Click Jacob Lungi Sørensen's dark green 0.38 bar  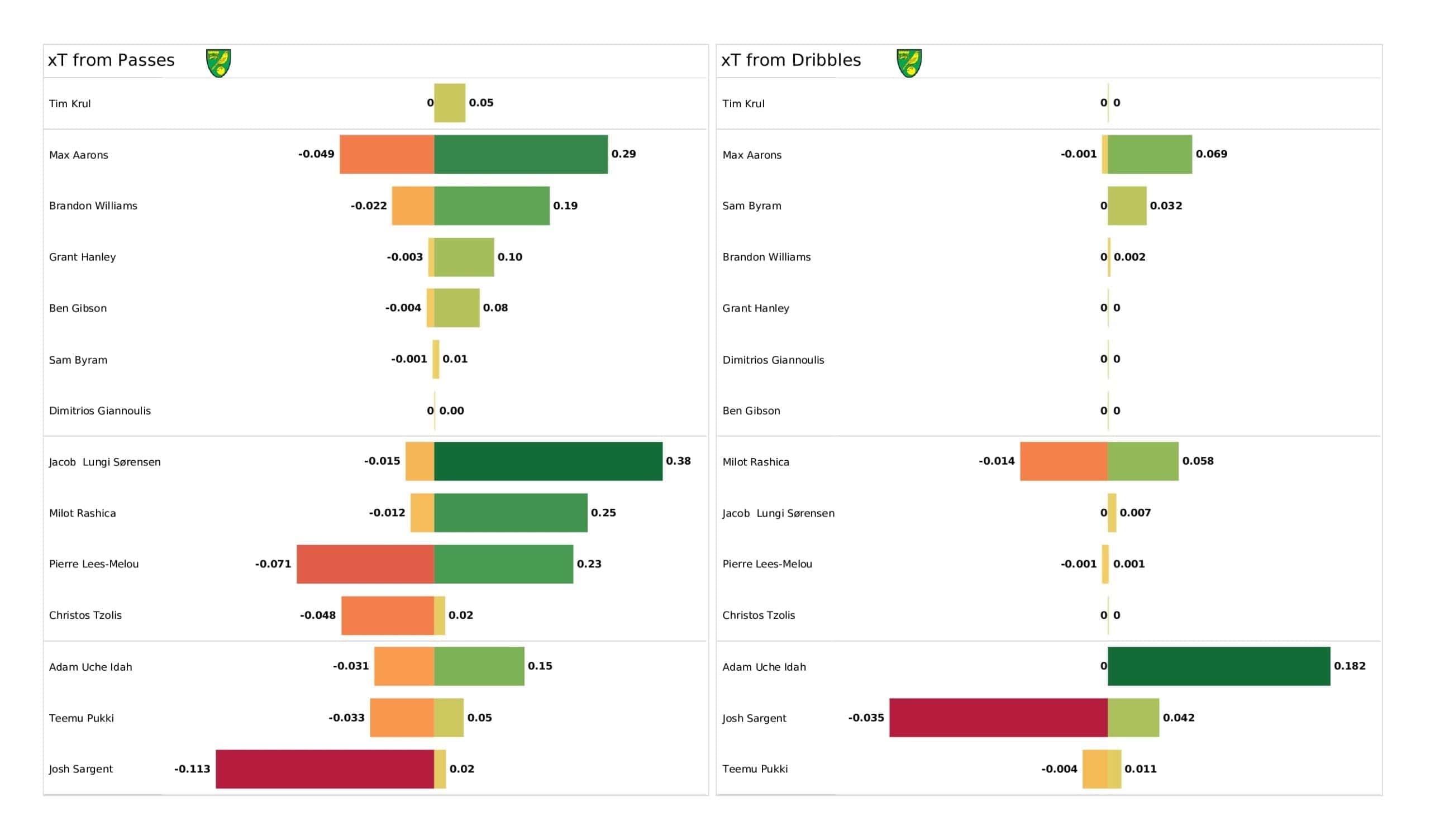548,461
